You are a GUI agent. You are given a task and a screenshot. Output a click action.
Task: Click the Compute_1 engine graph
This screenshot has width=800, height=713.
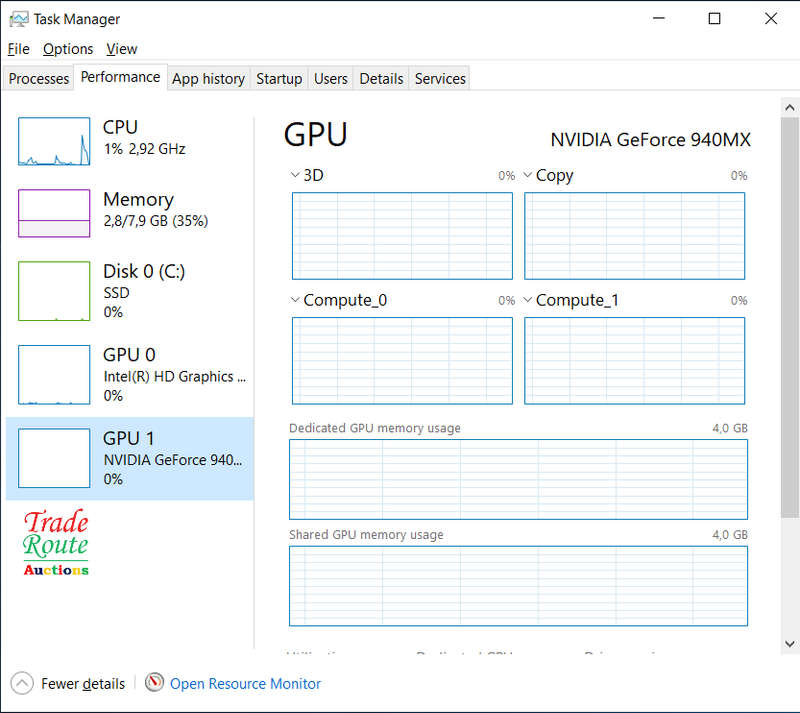(x=634, y=361)
